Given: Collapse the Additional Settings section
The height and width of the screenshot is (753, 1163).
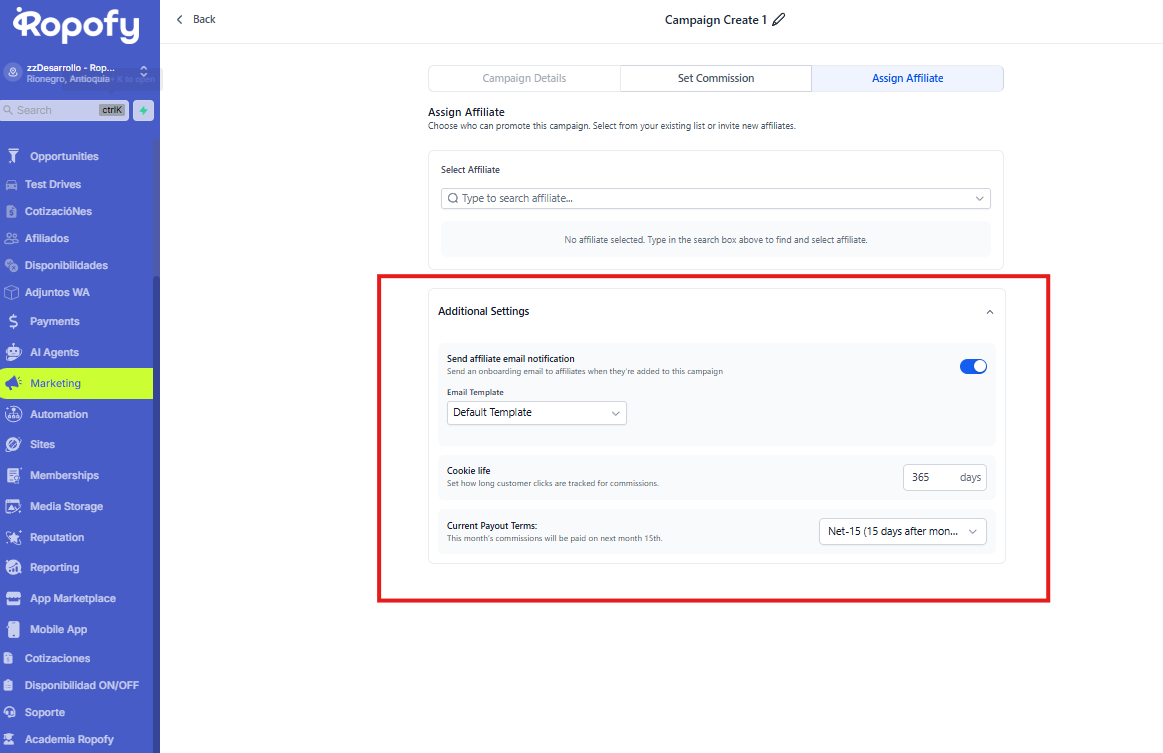Looking at the screenshot, I should [989, 312].
